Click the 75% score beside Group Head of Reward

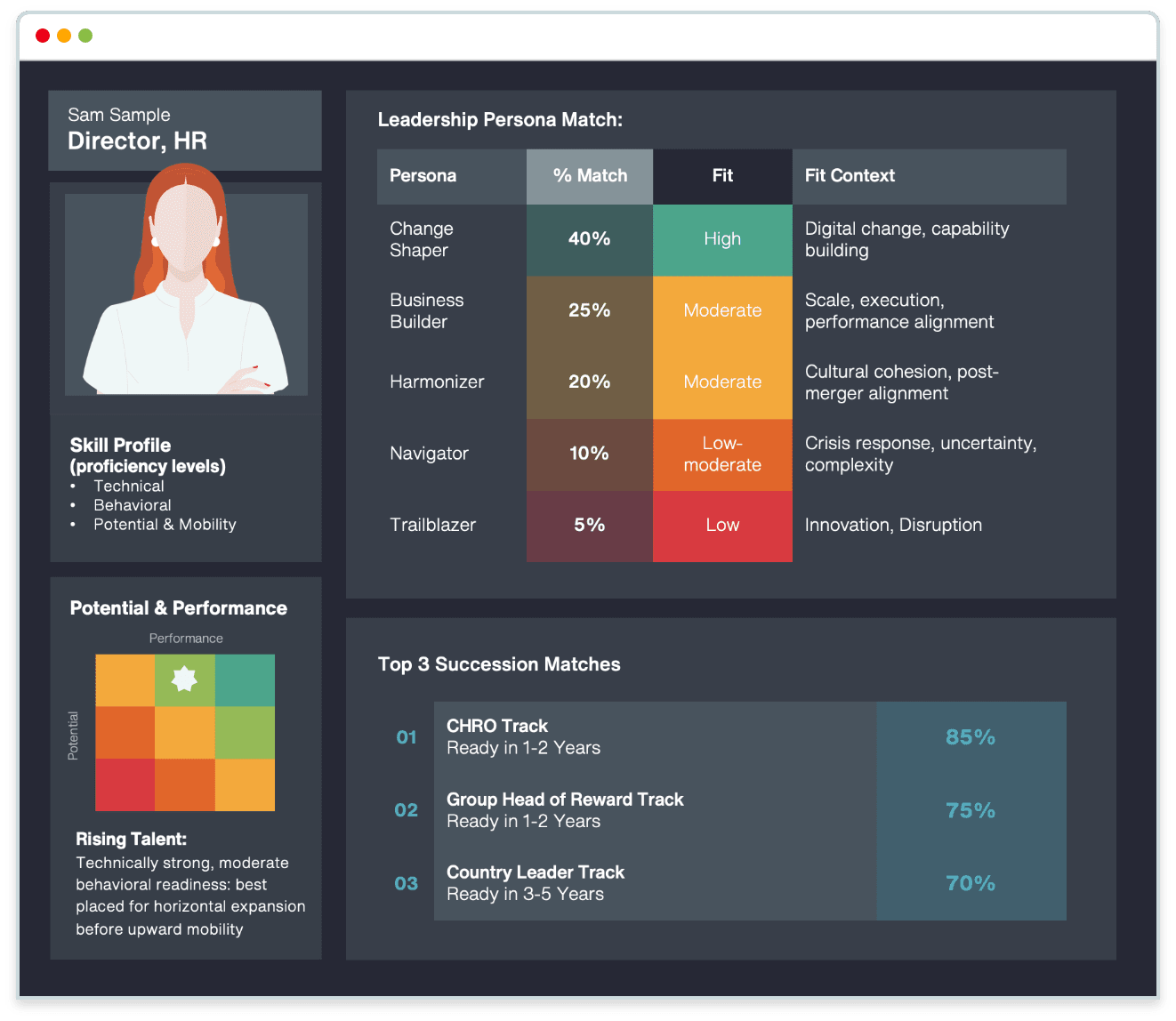click(970, 810)
